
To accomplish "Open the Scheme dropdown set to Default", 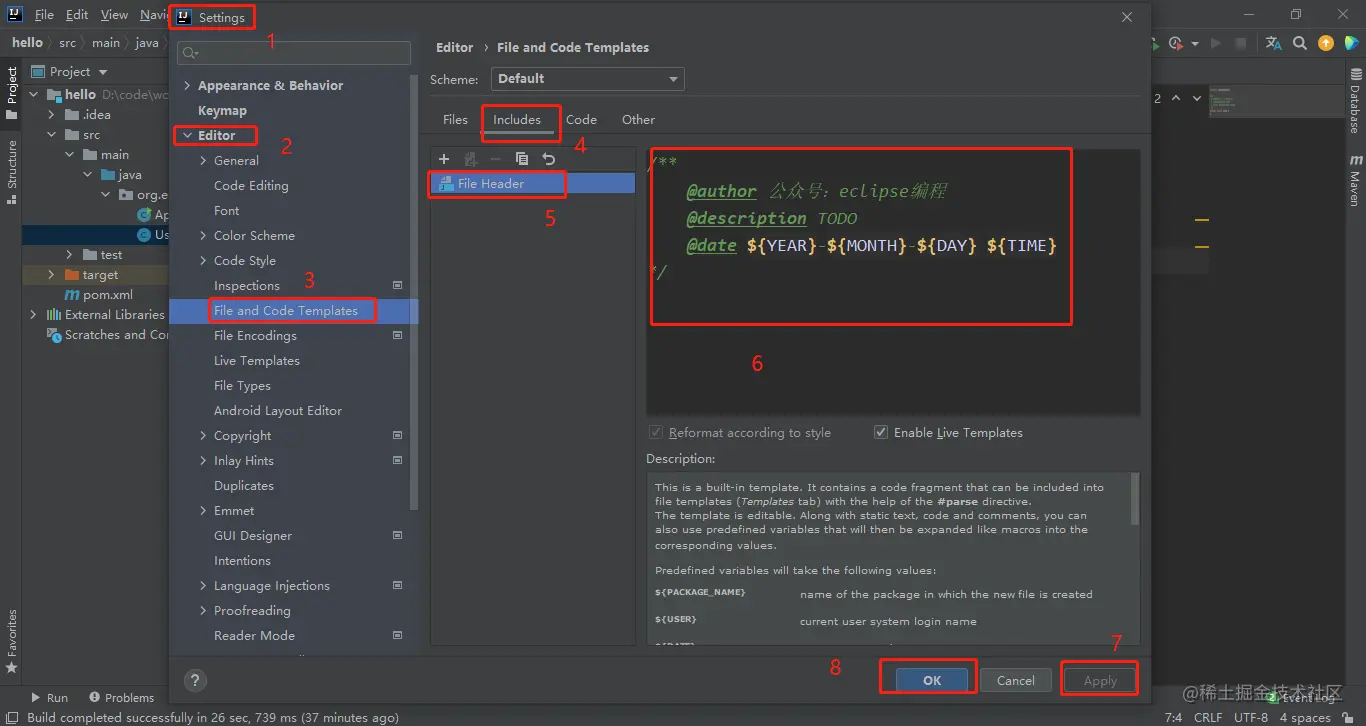I will [x=587, y=79].
